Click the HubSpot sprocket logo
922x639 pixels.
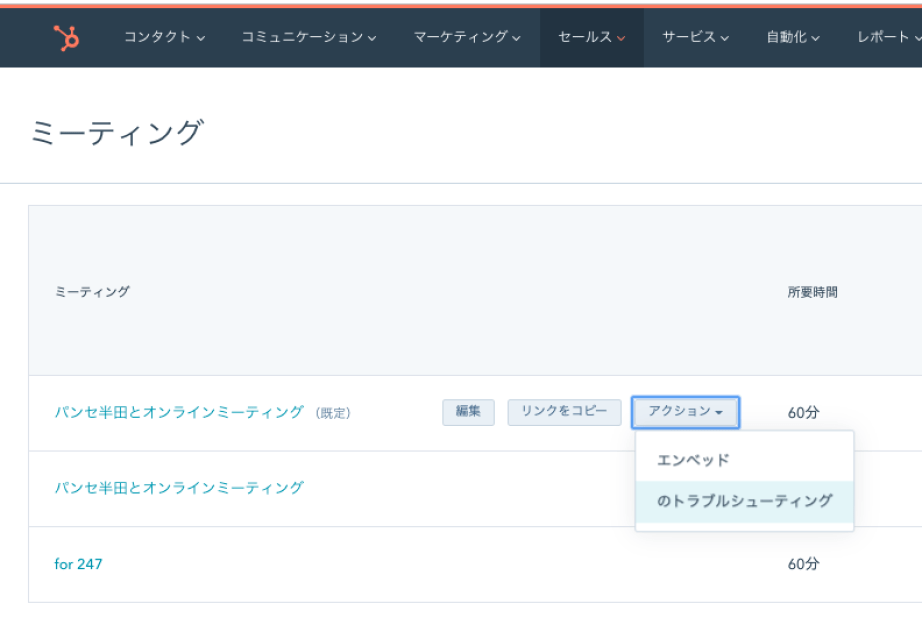coord(66,38)
